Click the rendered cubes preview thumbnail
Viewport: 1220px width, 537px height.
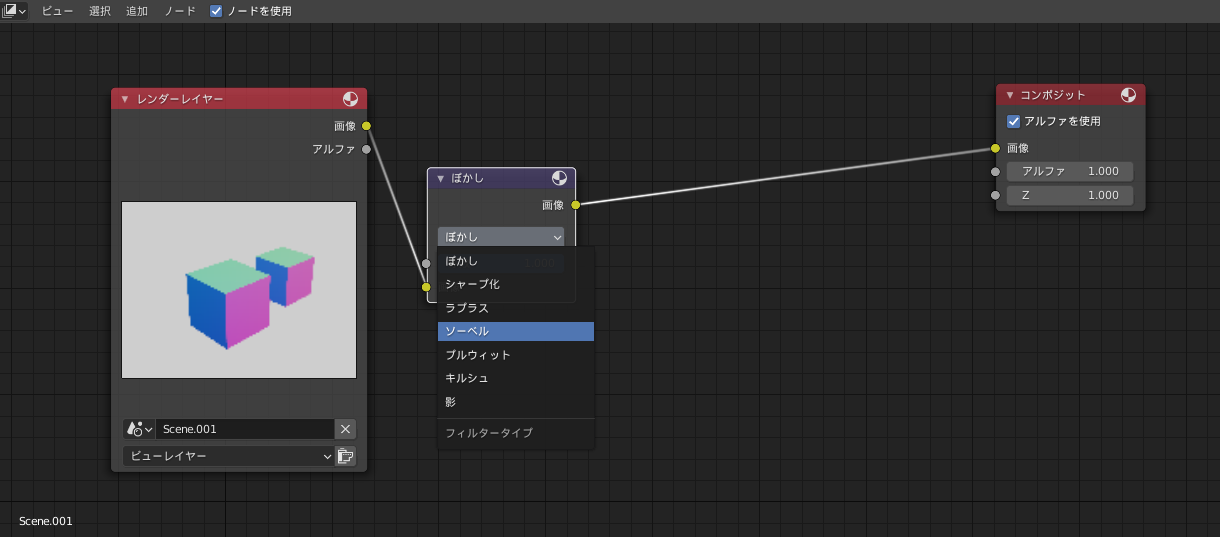(239, 290)
